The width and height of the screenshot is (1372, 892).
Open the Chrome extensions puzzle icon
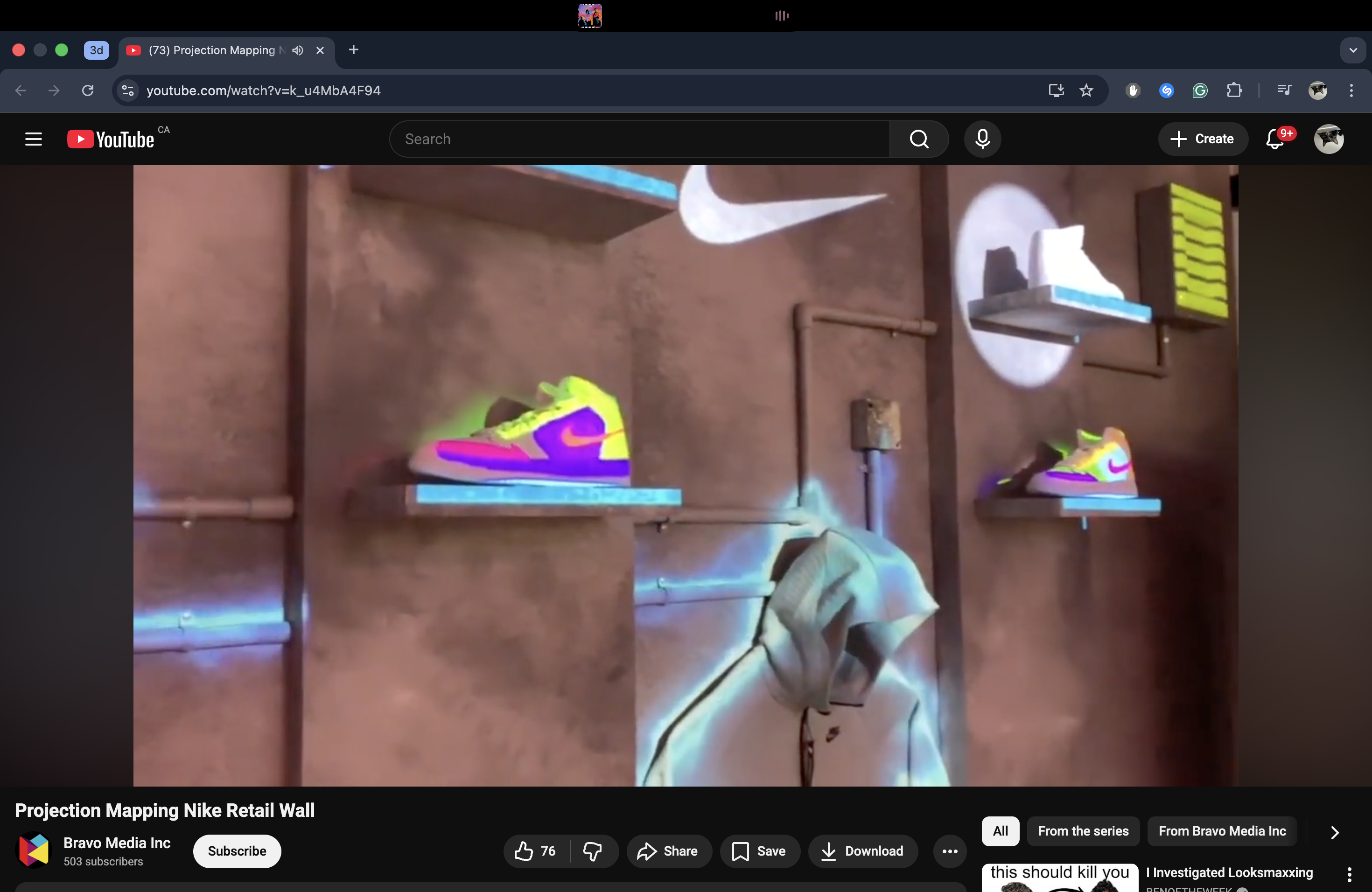coord(1234,91)
